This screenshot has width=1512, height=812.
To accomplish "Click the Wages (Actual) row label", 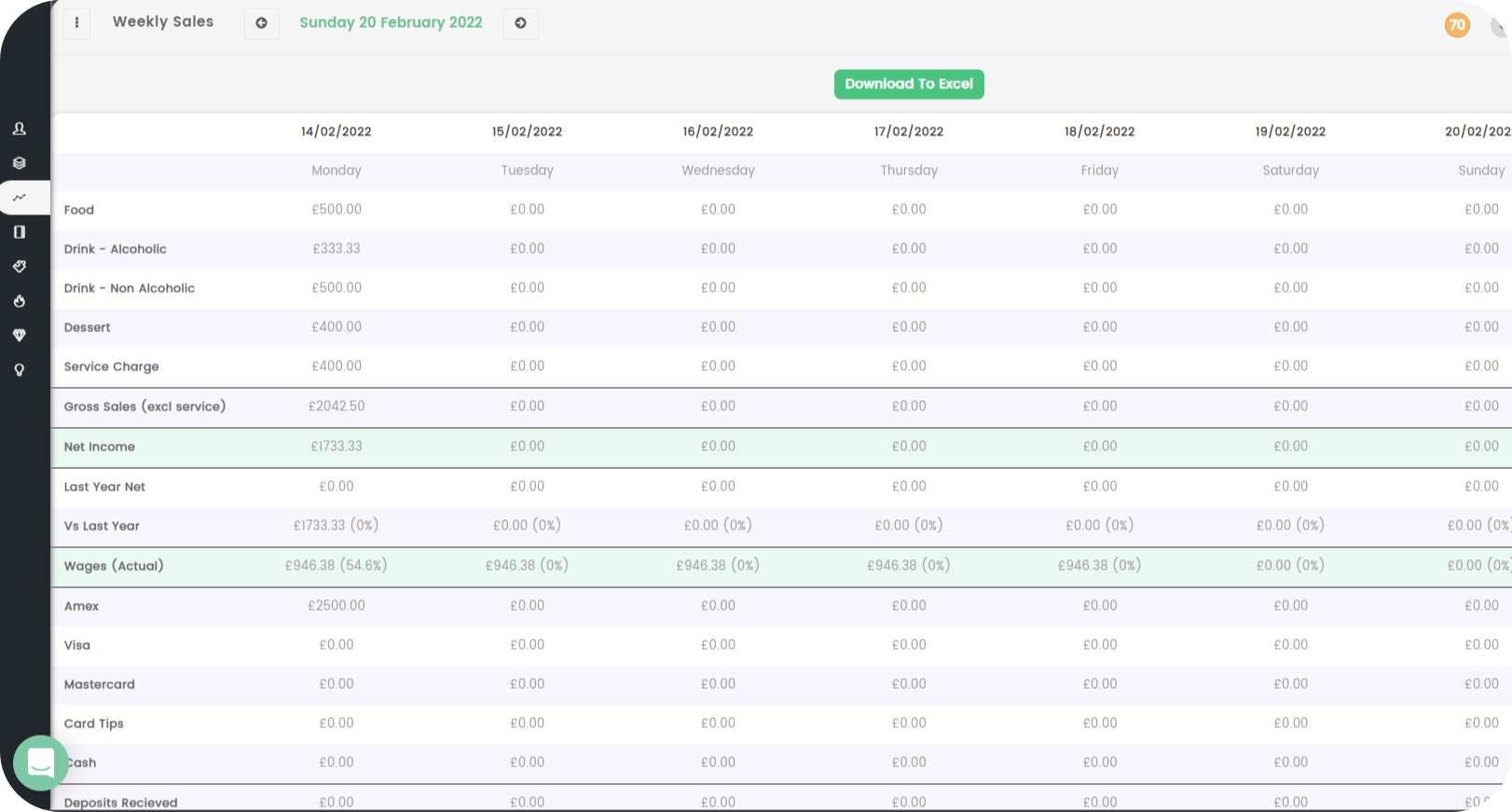I will point(114,566).
